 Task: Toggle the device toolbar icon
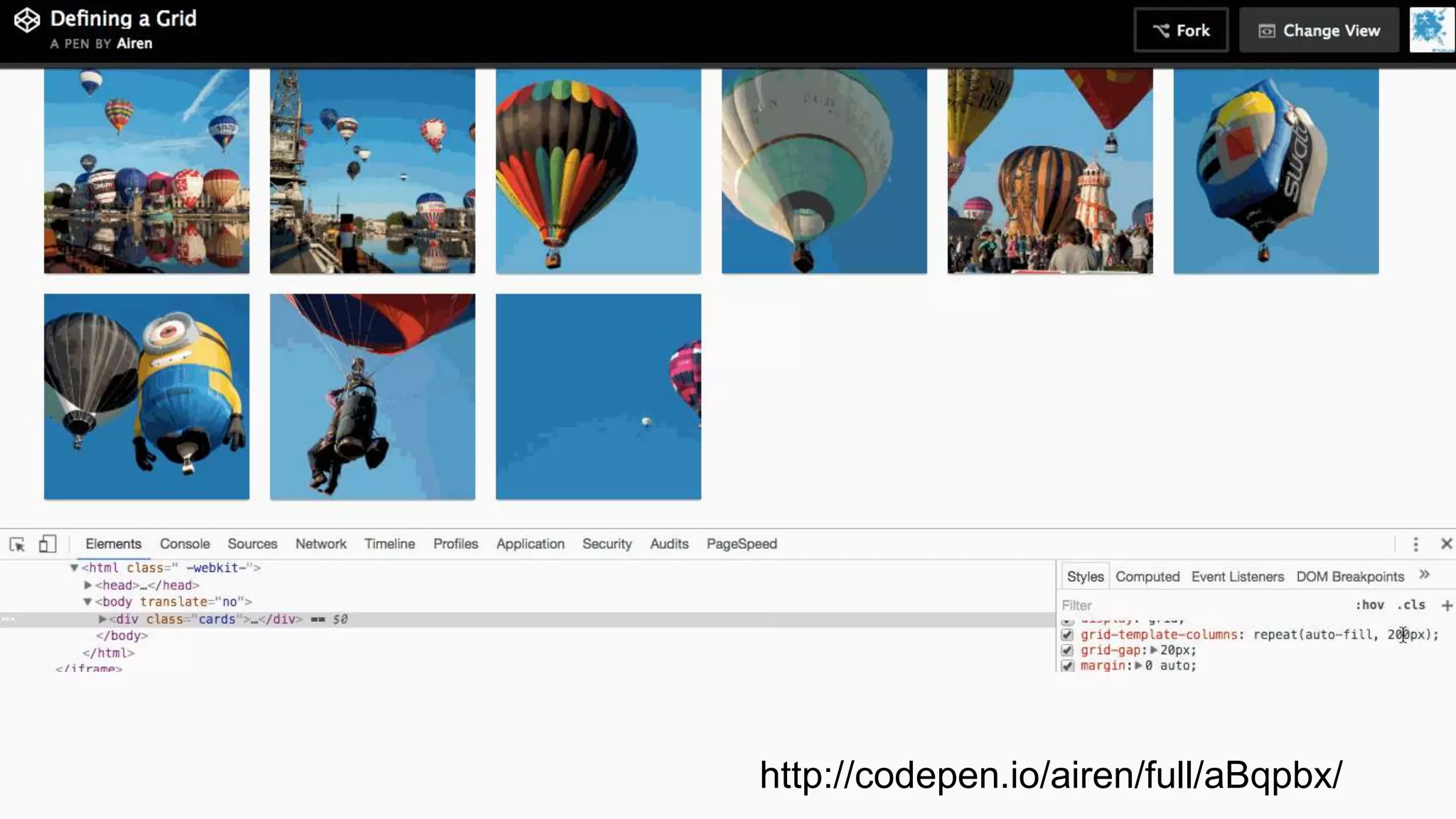coord(47,545)
